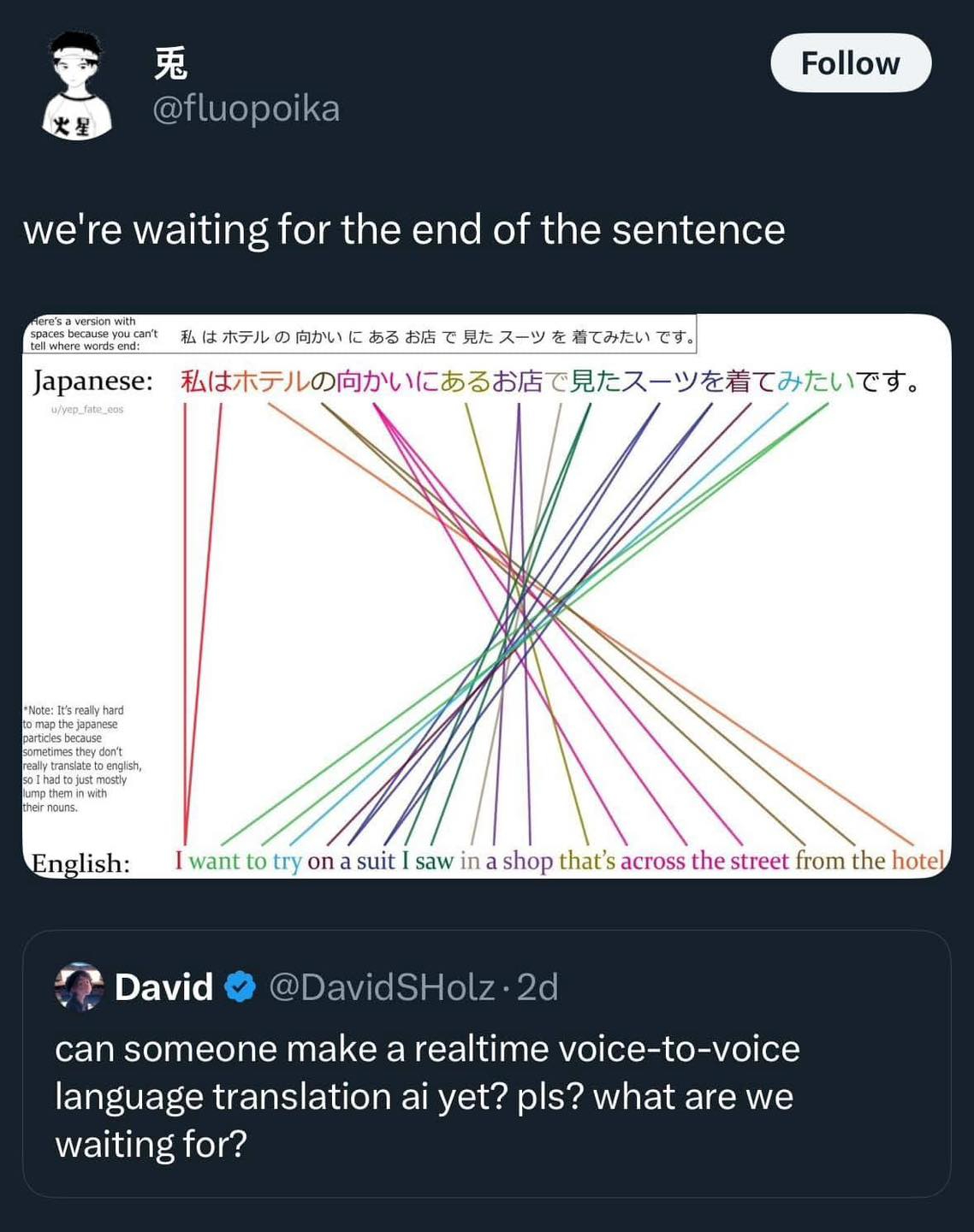
Task: Click the orange word "hotel" in the English sentence
Action: pos(918,860)
